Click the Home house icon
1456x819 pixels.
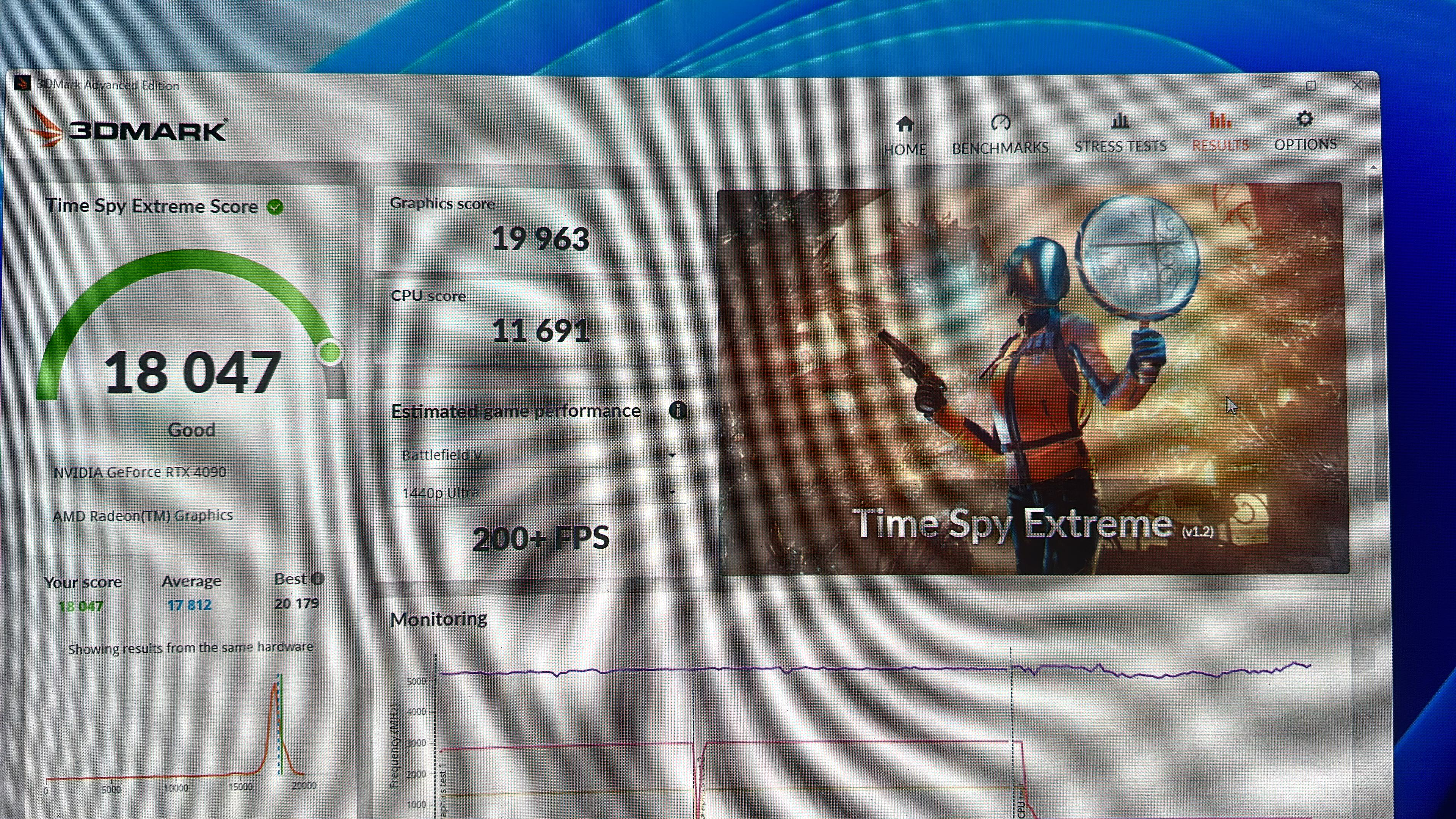pos(905,124)
